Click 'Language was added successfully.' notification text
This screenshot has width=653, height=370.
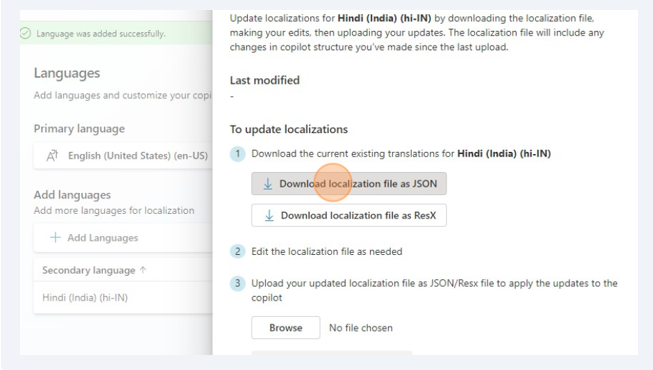click(101, 34)
